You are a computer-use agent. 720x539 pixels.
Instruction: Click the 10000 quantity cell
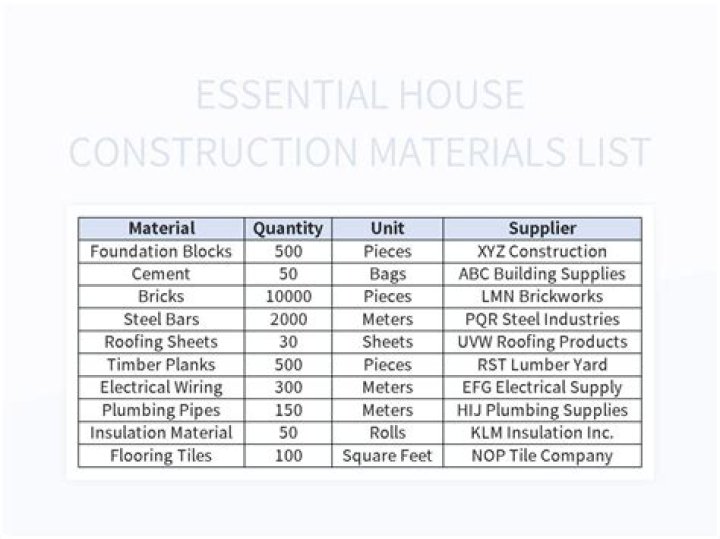[x=288, y=297]
